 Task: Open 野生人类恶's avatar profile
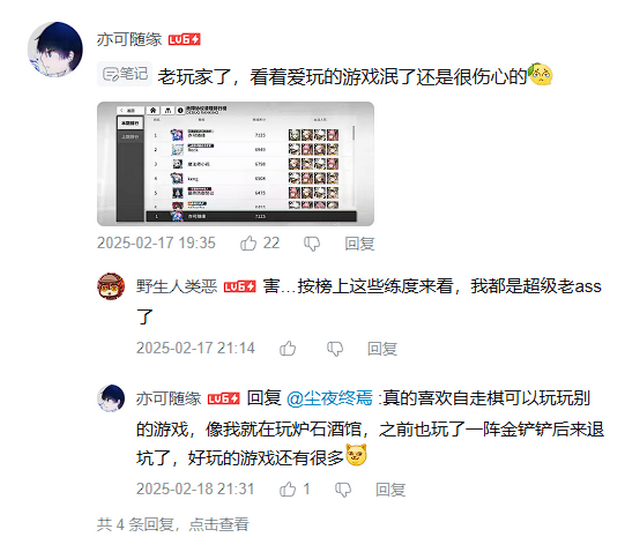(111, 287)
